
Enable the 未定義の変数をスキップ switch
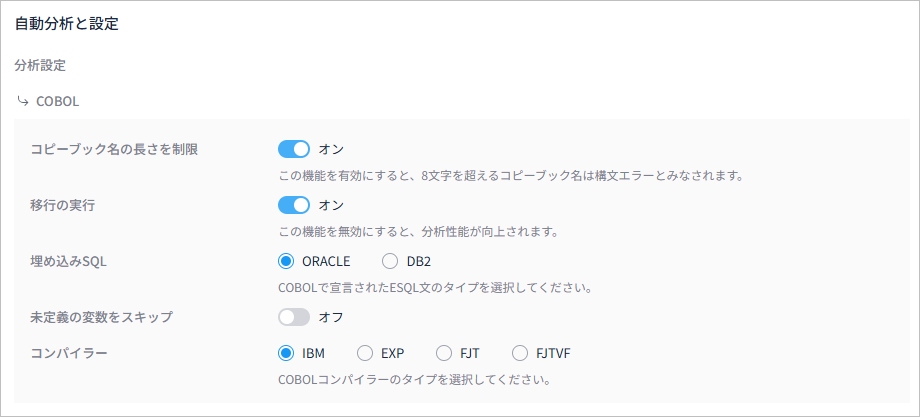coord(293,317)
